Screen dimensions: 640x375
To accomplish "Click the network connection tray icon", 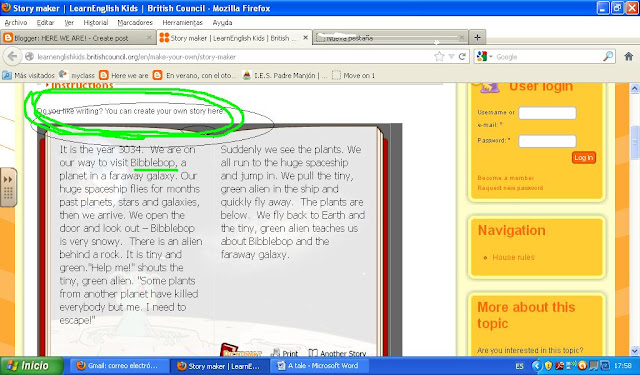I will (571, 365).
